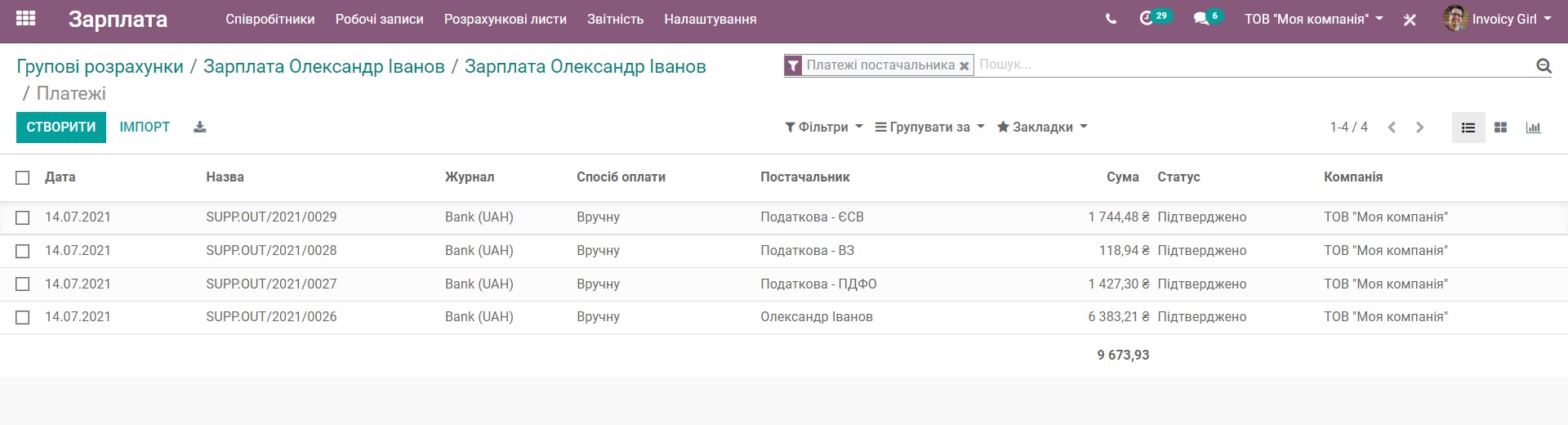Check the SUPP.OUT/2021/0027 row checkbox
The width and height of the screenshot is (1568, 425).
(x=23, y=284)
